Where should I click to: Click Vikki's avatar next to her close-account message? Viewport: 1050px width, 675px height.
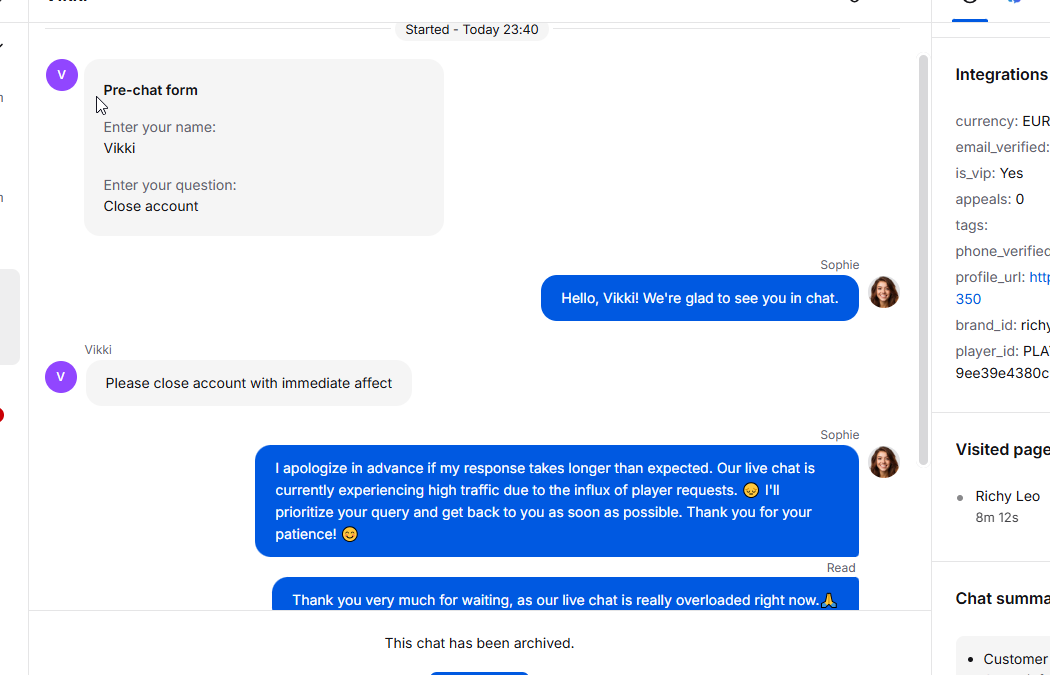[61, 377]
